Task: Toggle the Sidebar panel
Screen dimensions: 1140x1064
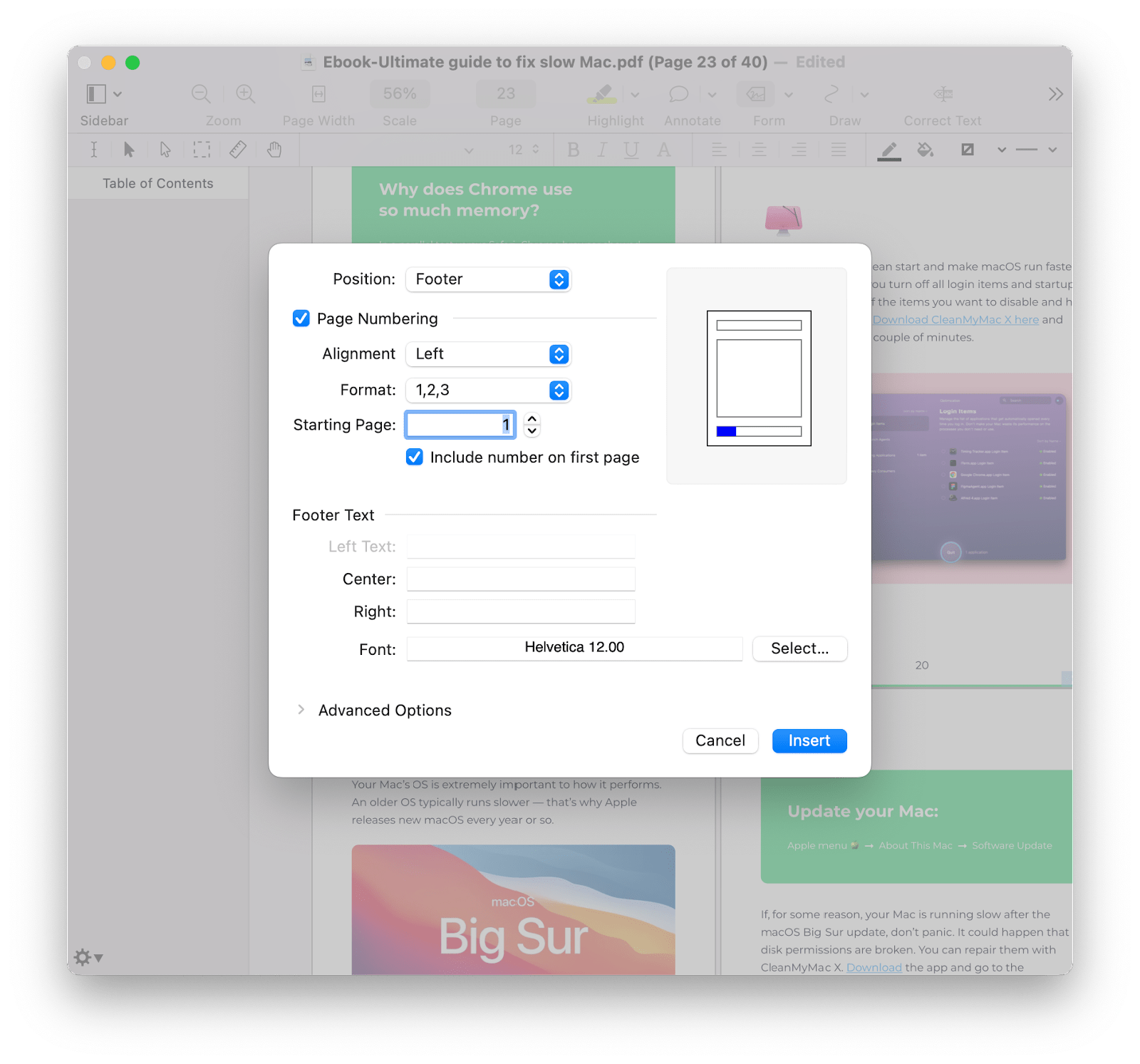Action: (x=98, y=93)
